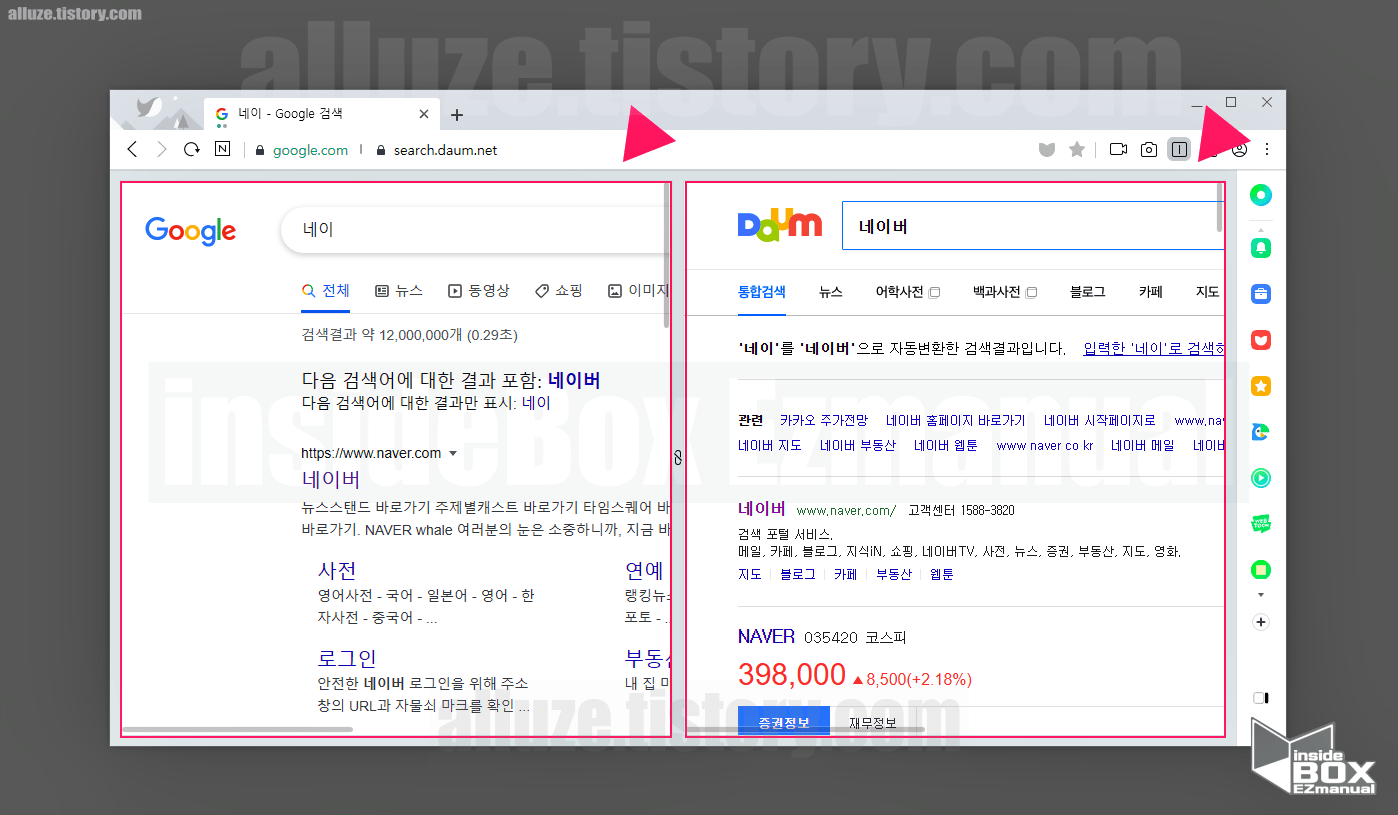This screenshot has height=815, width=1398.
Task: Open the Papago parrot translator sidebar icon
Action: 1261,432
